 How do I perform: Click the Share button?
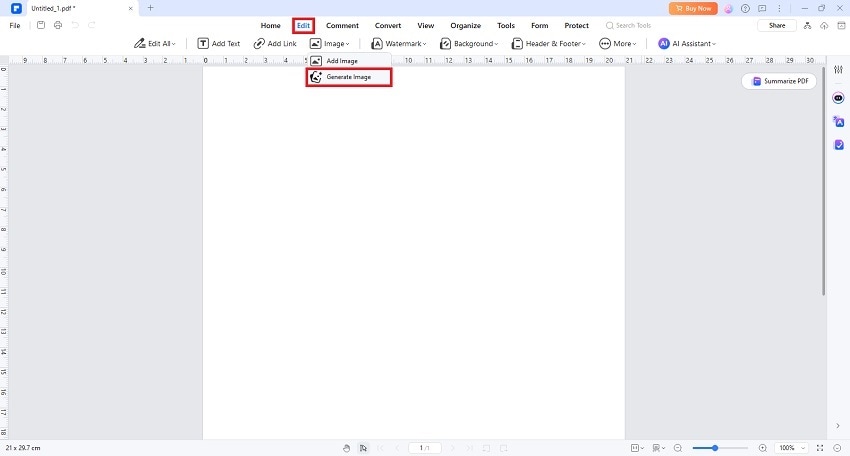click(777, 25)
